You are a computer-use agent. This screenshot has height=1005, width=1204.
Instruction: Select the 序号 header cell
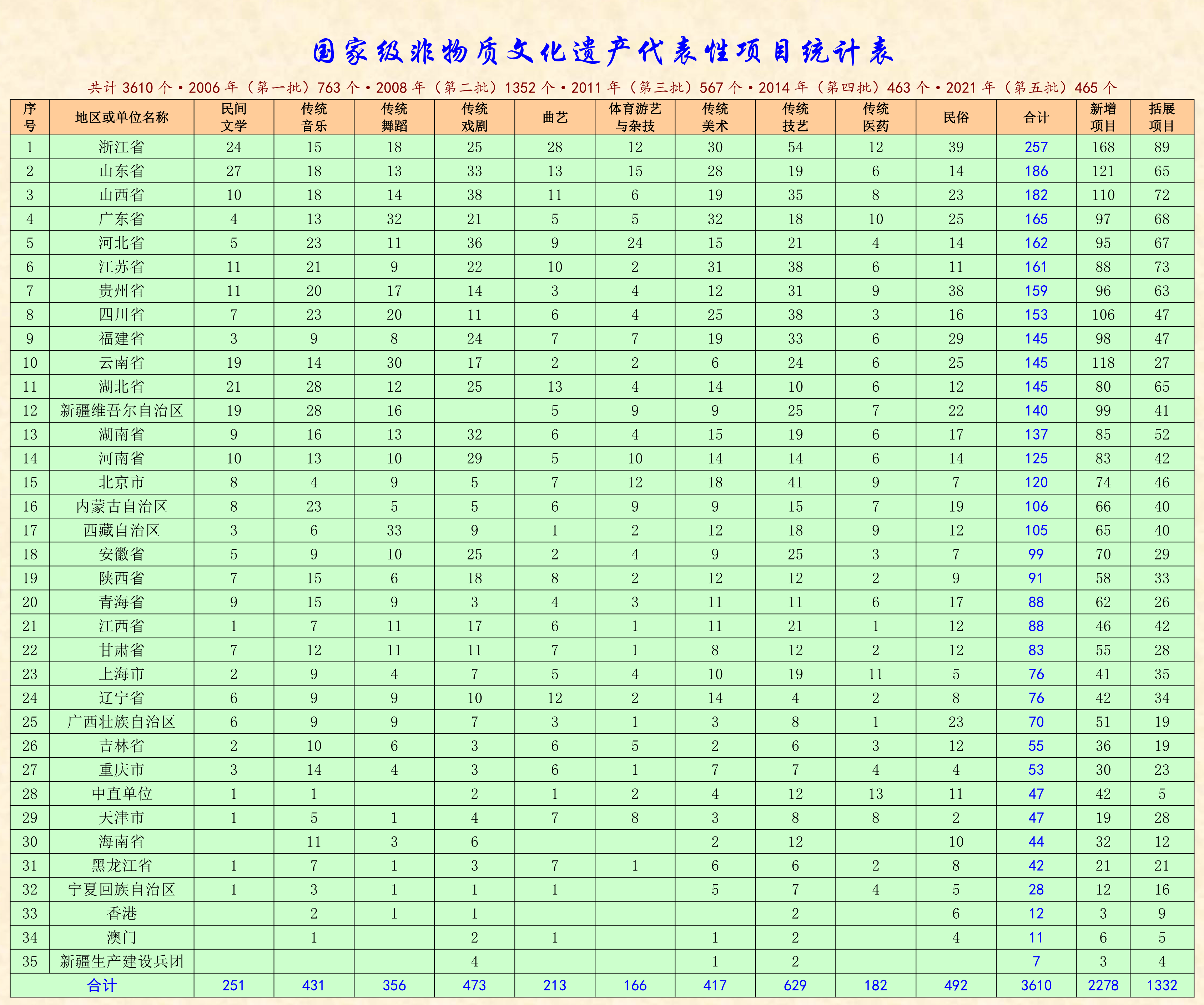tap(30, 117)
